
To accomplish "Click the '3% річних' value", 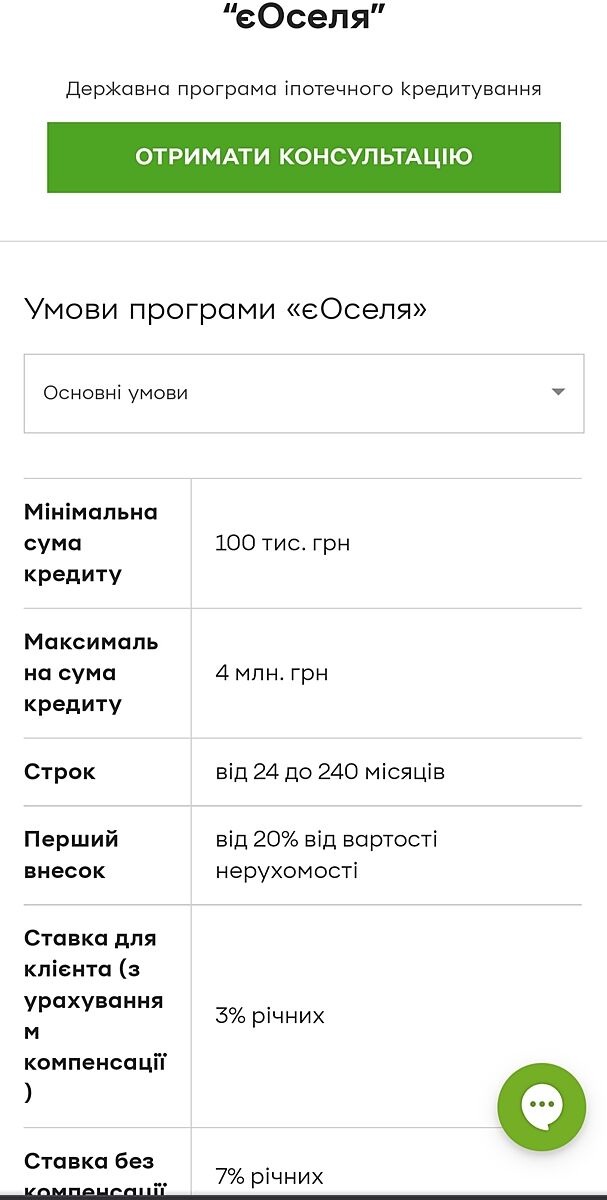I will [x=270, y=1016].
